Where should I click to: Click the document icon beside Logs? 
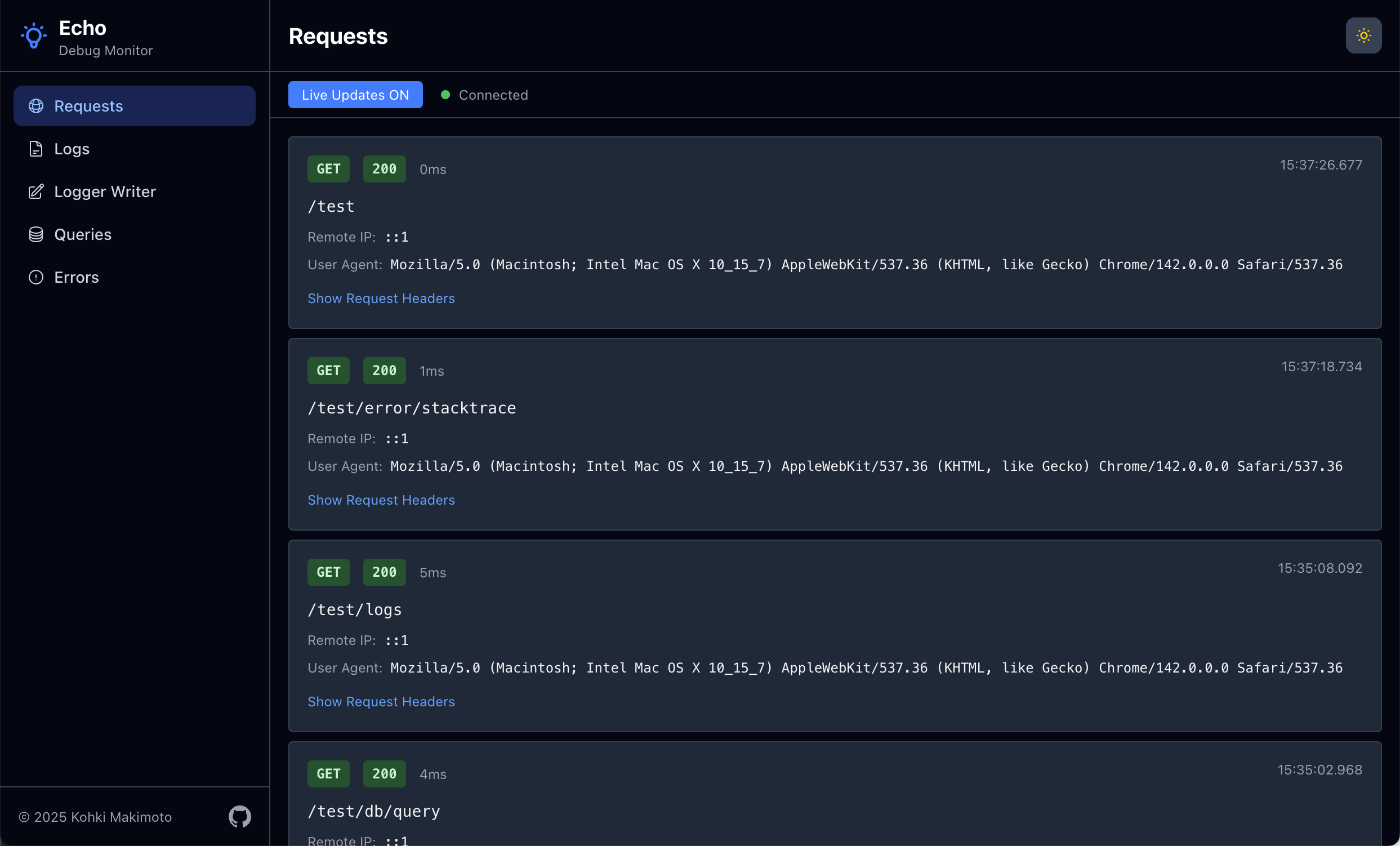pyautogui.click(x=36, y=149)
